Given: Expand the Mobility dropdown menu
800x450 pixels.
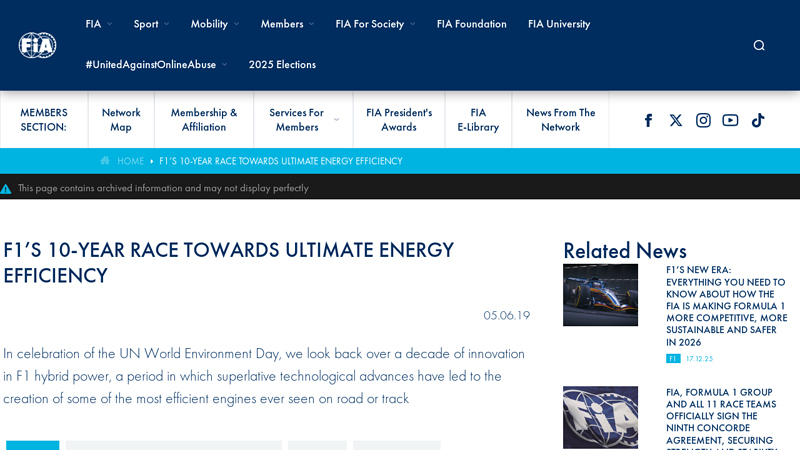Looking at the screenshot, I should point(214,24).
